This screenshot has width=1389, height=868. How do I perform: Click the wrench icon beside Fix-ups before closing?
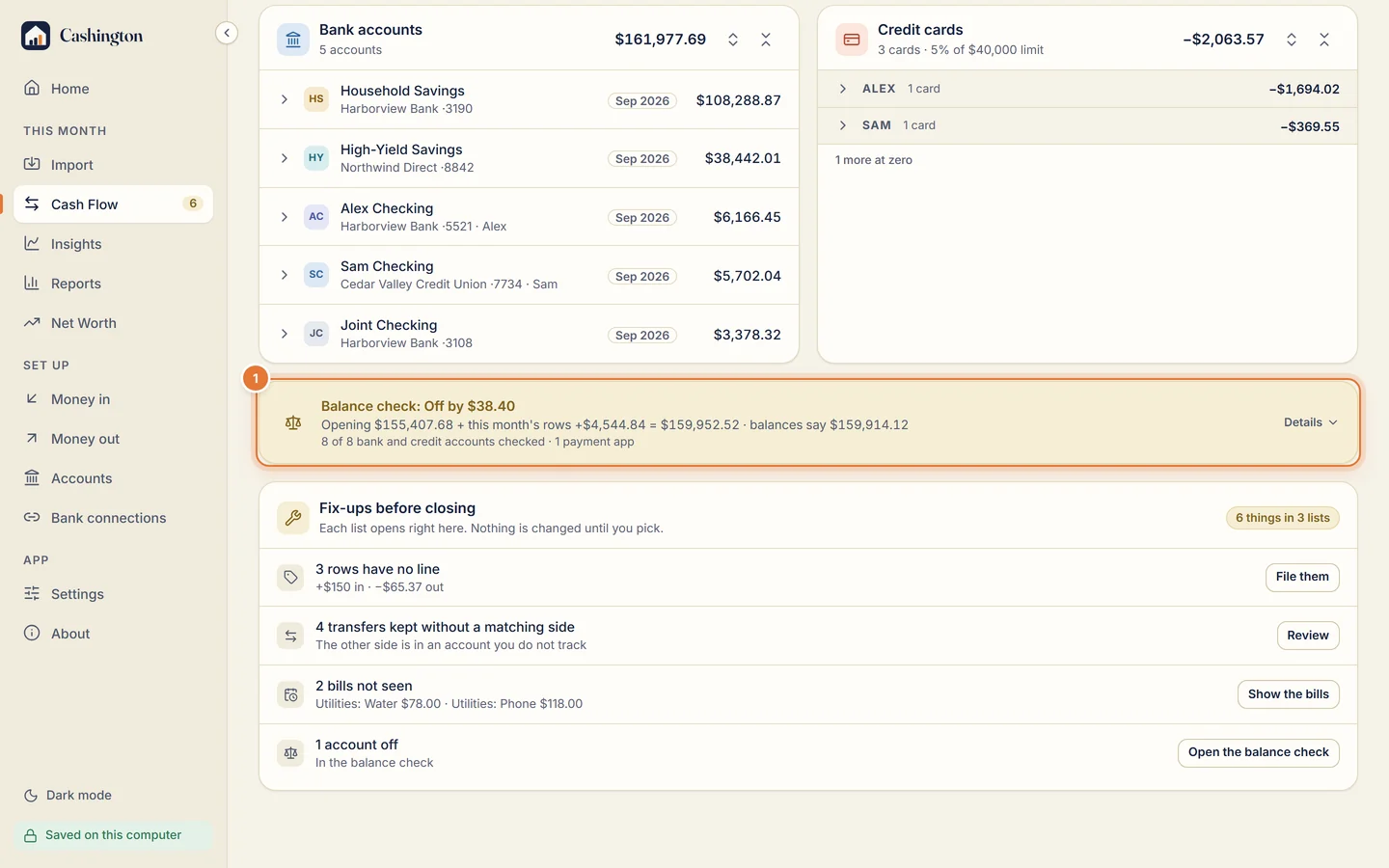[x=293, y=518]
